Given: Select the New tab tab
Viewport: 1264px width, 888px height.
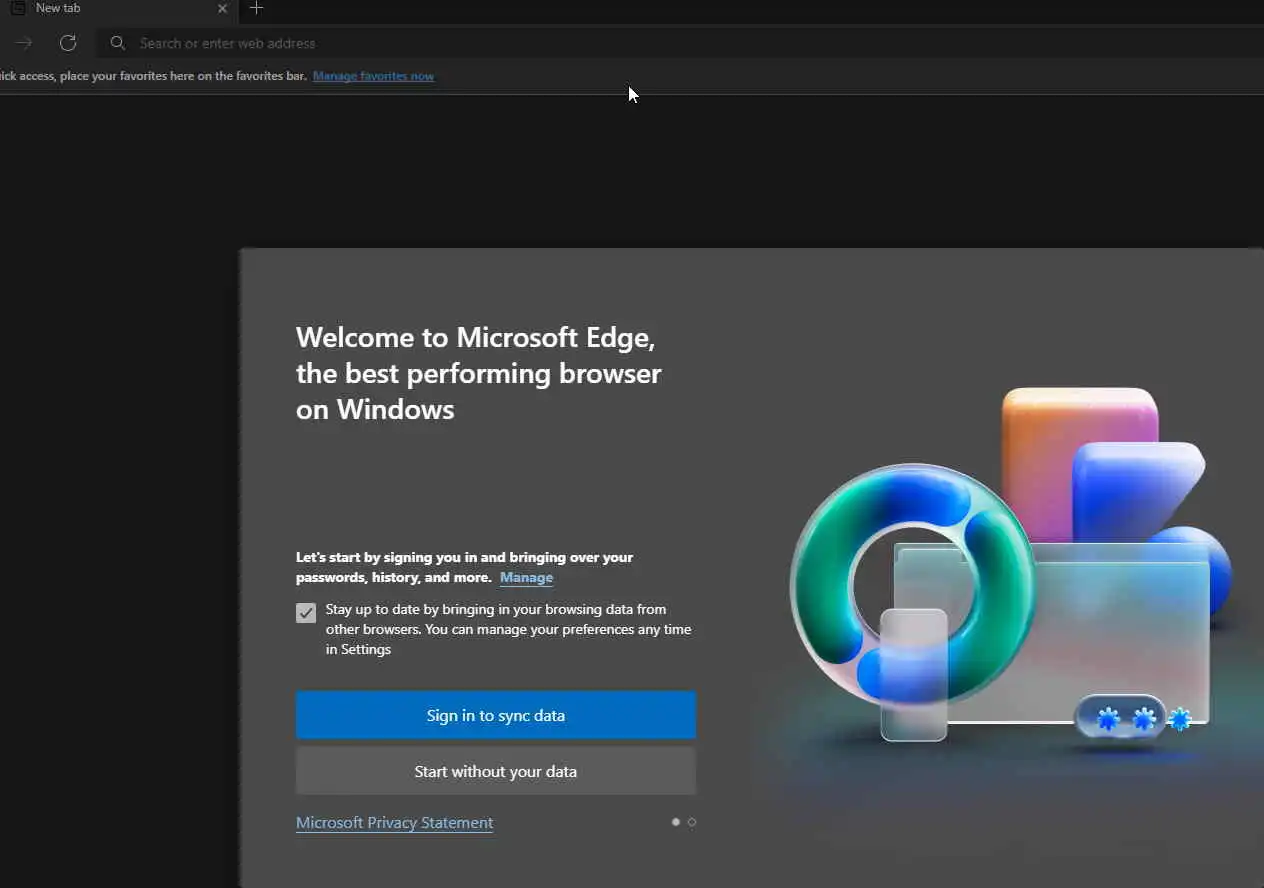Looking at the screenshot, I should [118, 9].
